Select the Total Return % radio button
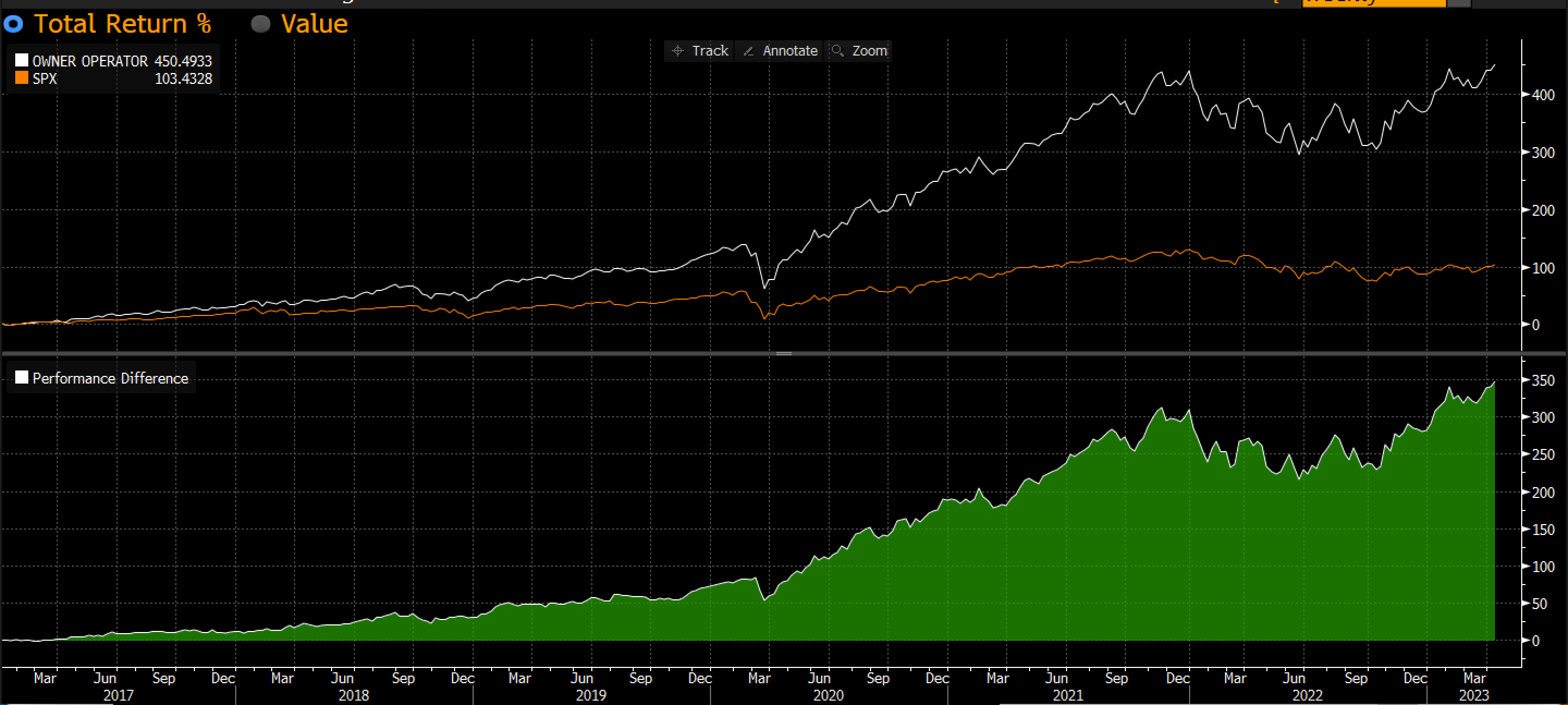This screenshot has width=1568, height=705. coord(14,25)
